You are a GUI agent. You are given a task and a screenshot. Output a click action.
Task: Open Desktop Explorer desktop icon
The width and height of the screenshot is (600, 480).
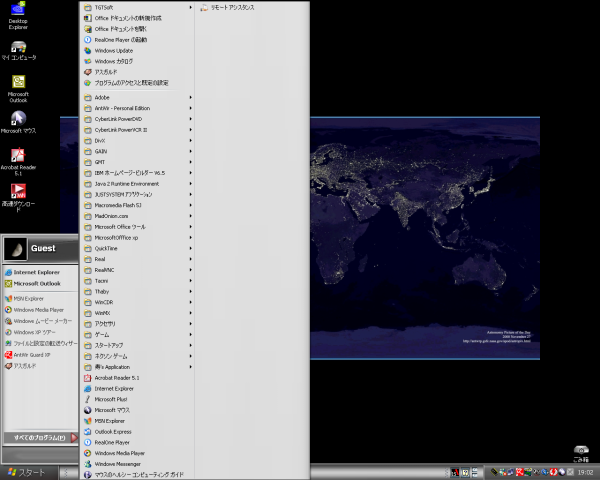pyautogui.click(x=18, y=15)
